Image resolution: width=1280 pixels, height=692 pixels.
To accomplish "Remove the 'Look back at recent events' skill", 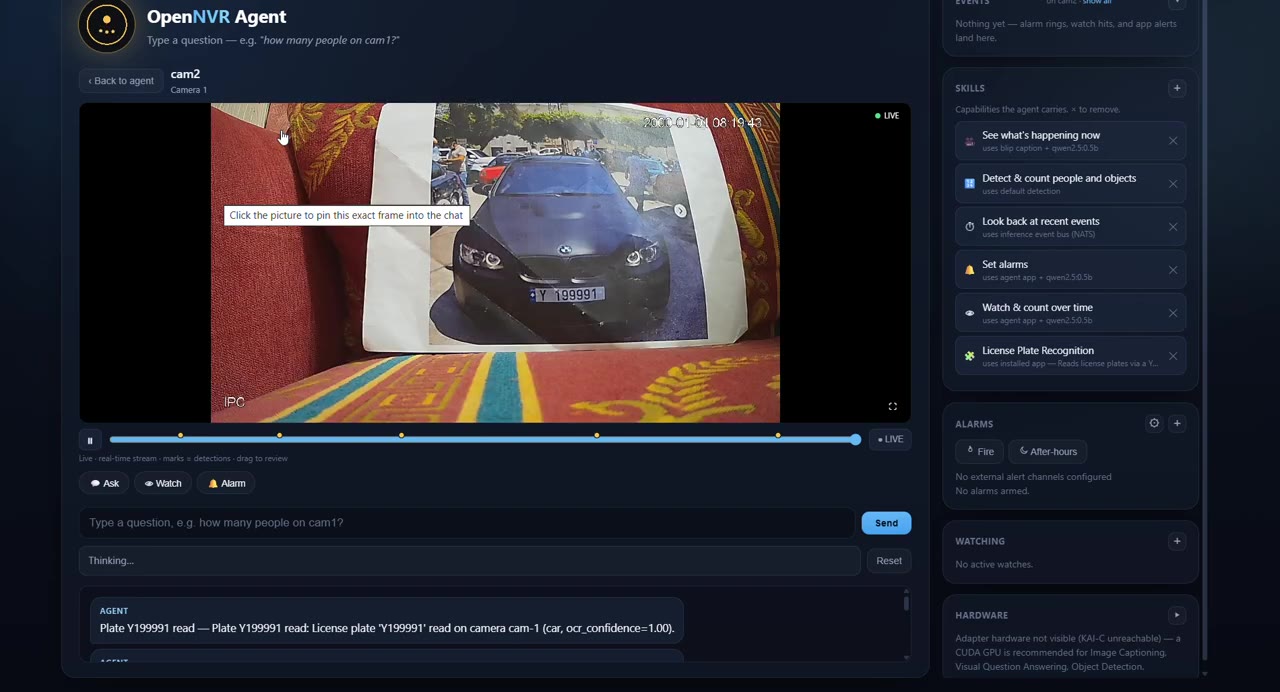I will 1173,227.
